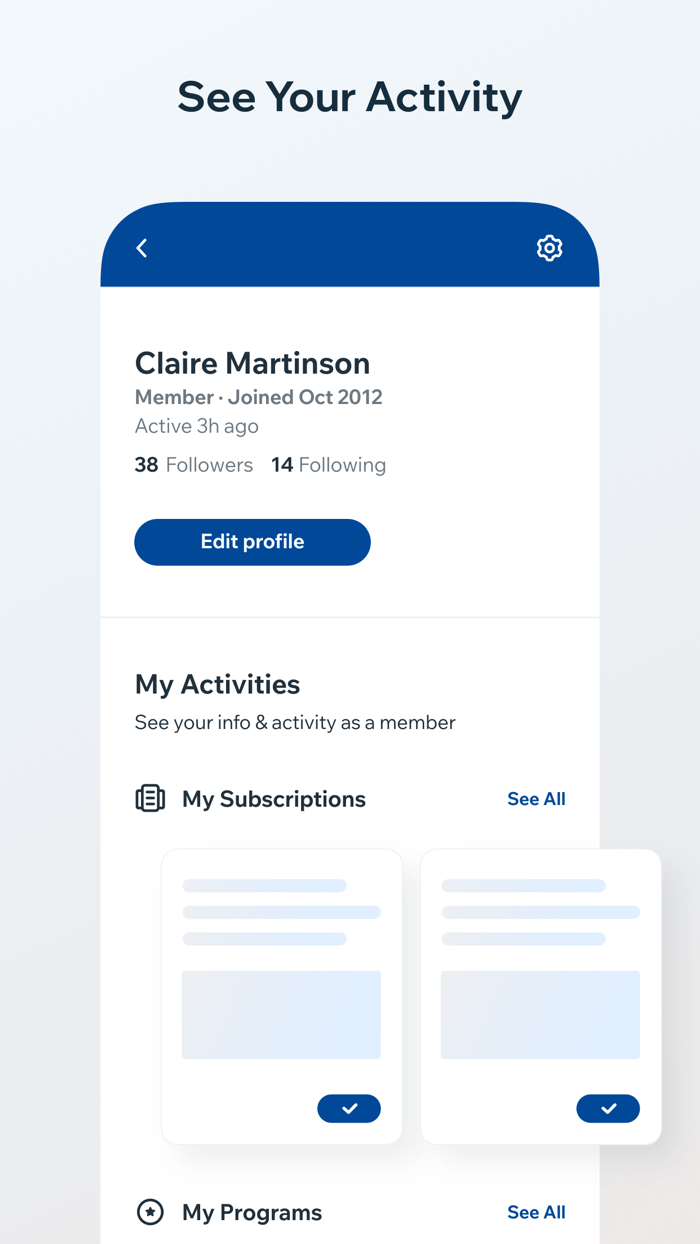Image resolution: width=700 pixels, height=1244 pixels.
Task: Open Claire Martinson's settings via gear icon
Action: click(549, 247)
